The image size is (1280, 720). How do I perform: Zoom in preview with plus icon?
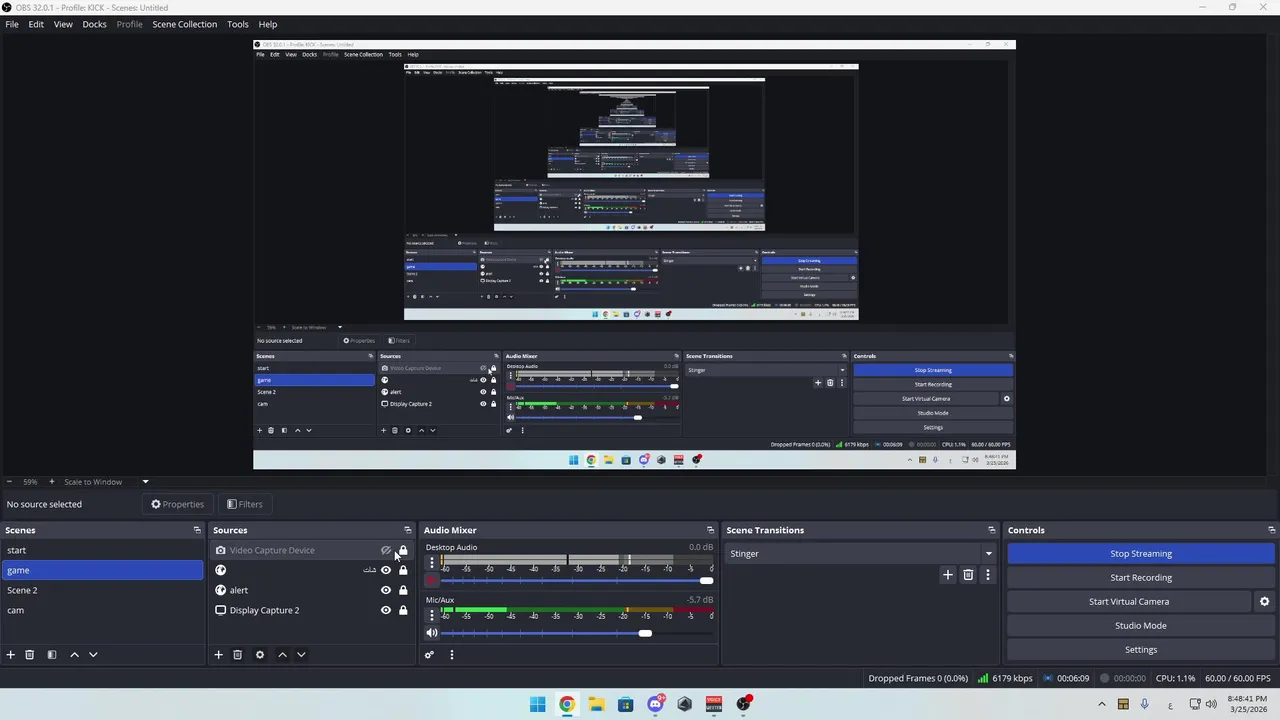(x=52, y=482)
